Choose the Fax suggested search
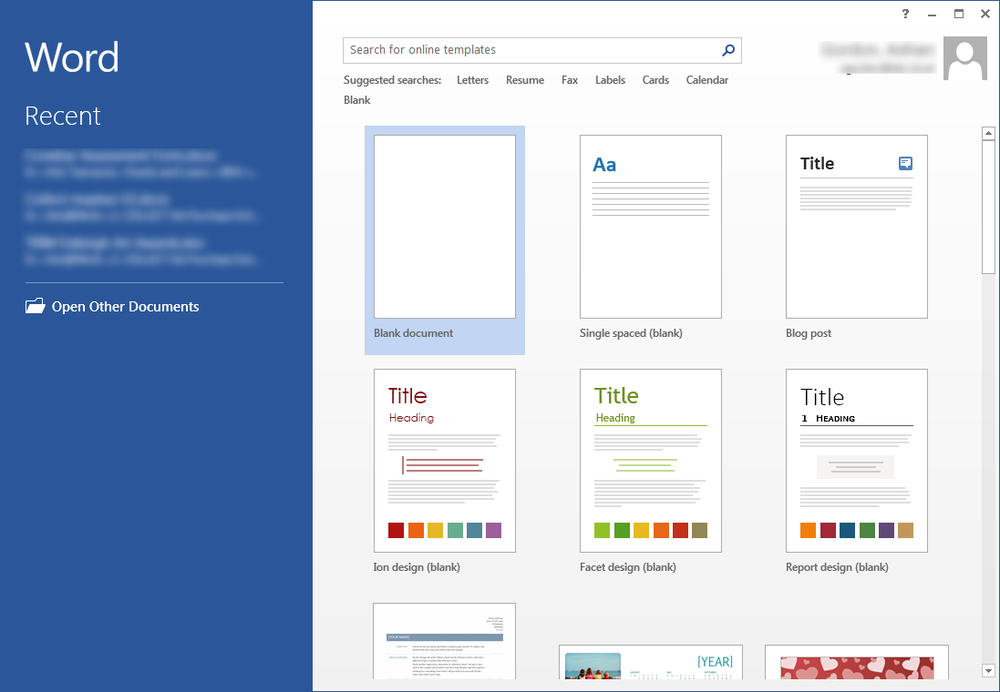Image resolution: width=1000 pixels, height=692 pixels. [570, 80]
